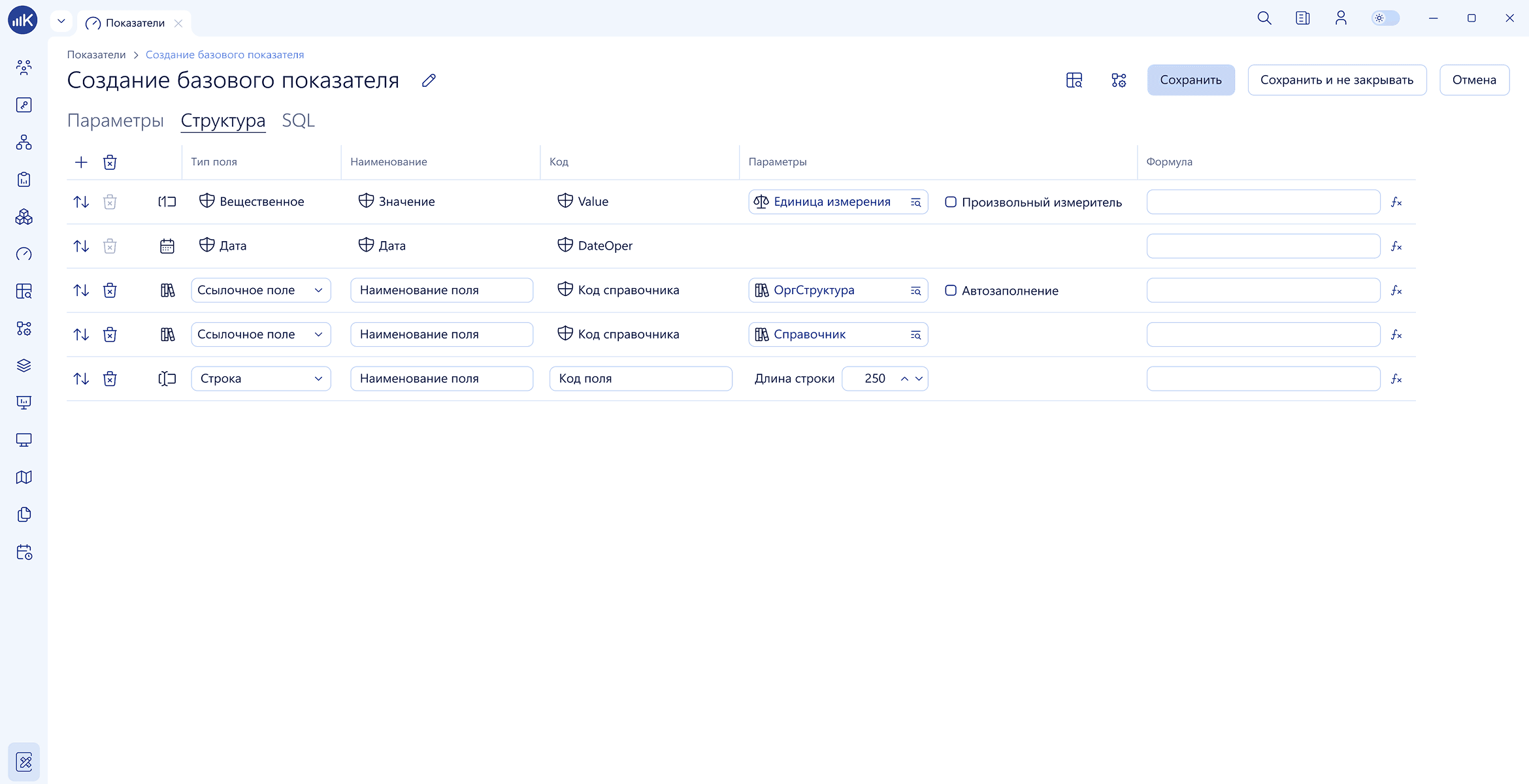Viewport: 1529px width, 784px height.
Task: Switch to the SQL tab
Action: [299, 121]
